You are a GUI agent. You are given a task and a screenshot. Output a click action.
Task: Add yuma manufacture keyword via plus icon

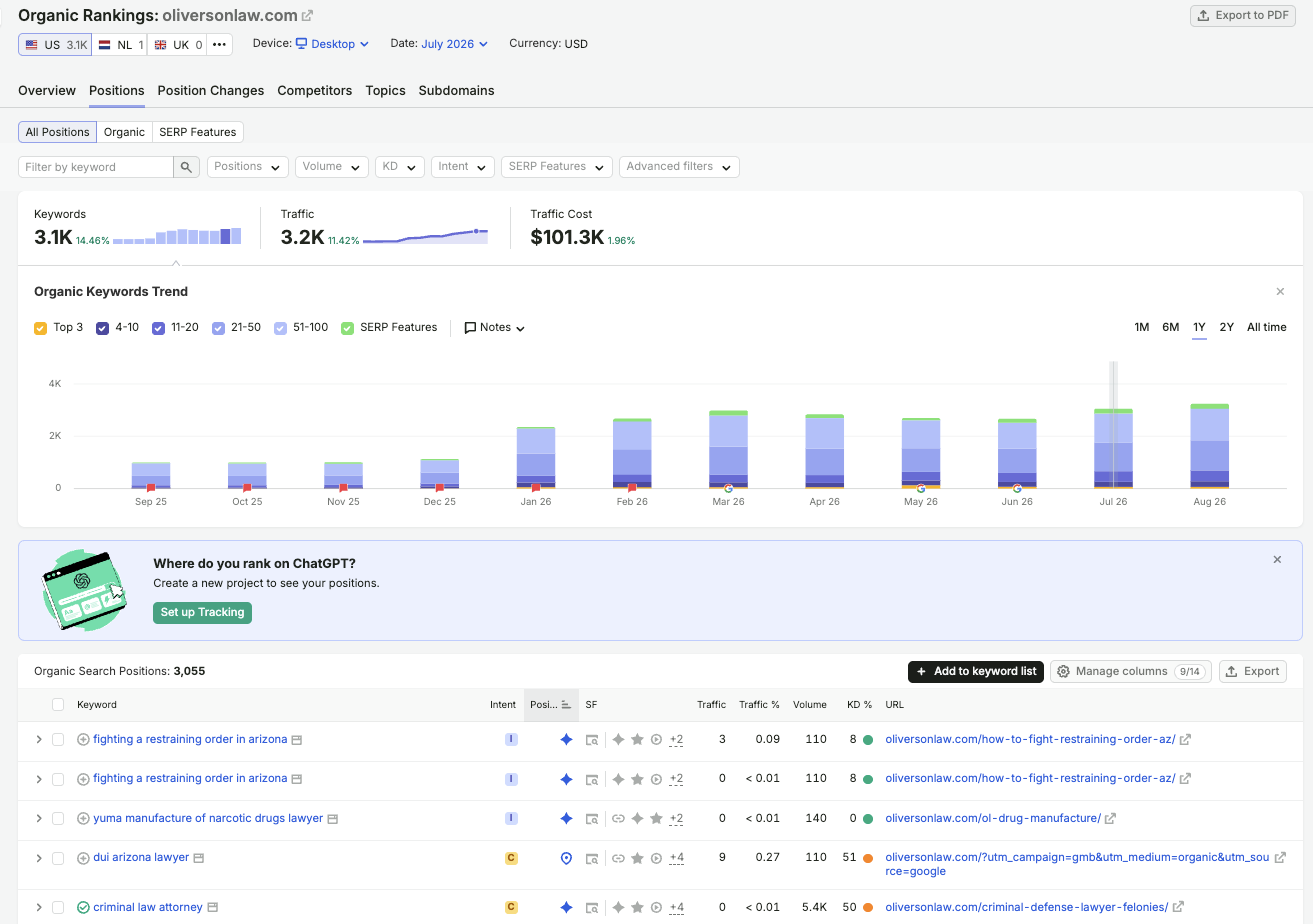click(84, 818)
